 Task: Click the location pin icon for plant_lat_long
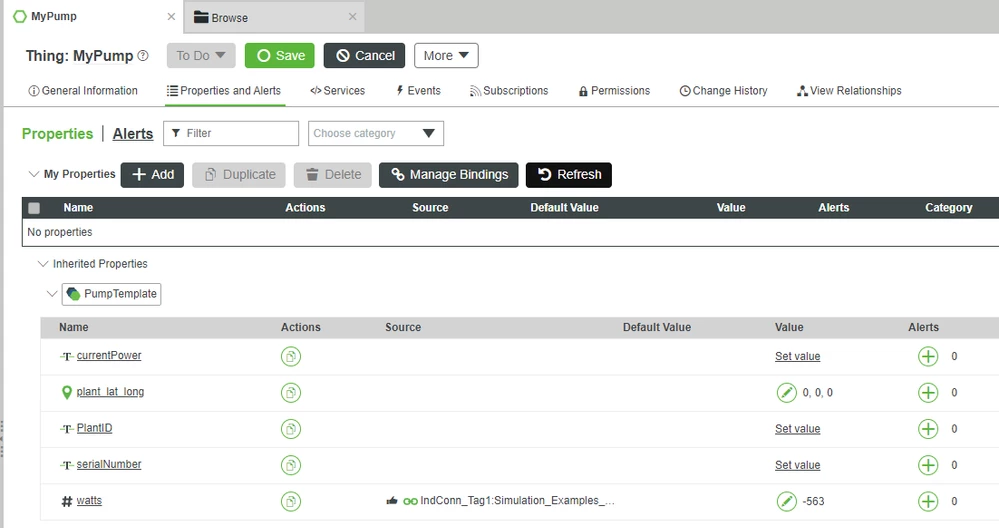pyautogui.click(x=66, y=392)
